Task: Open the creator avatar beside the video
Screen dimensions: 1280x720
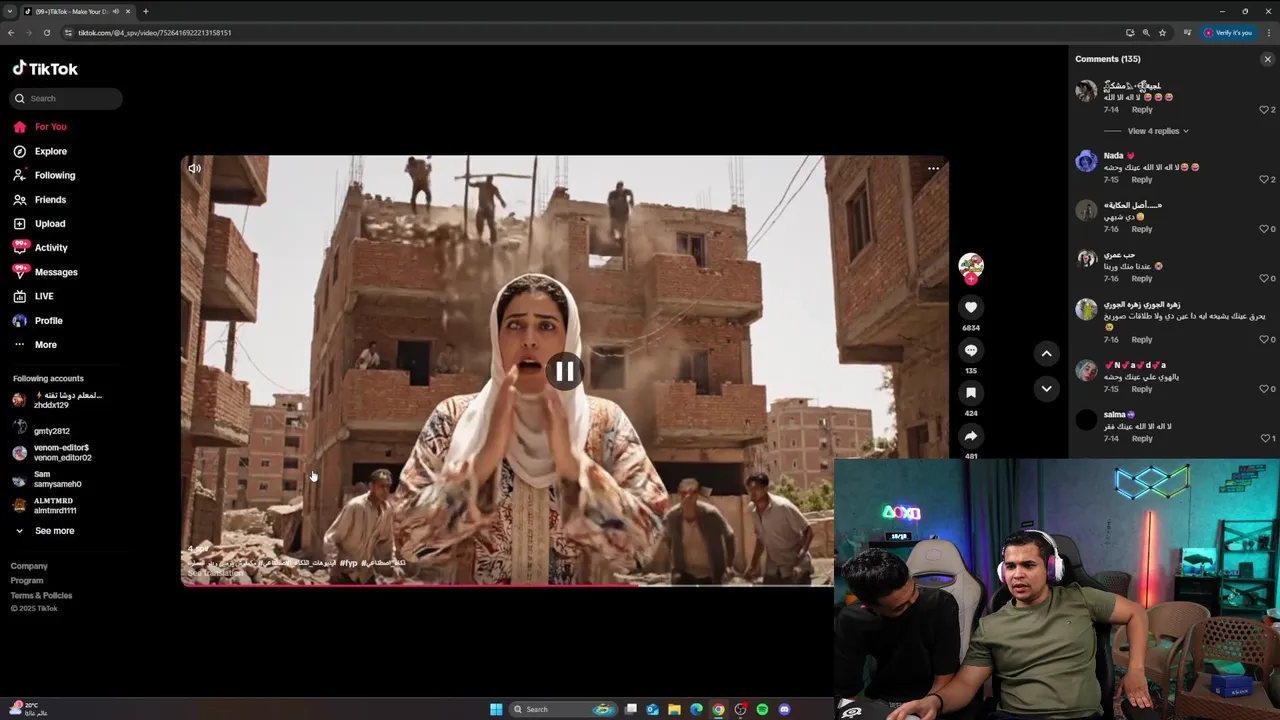Action: coord(971,265)
